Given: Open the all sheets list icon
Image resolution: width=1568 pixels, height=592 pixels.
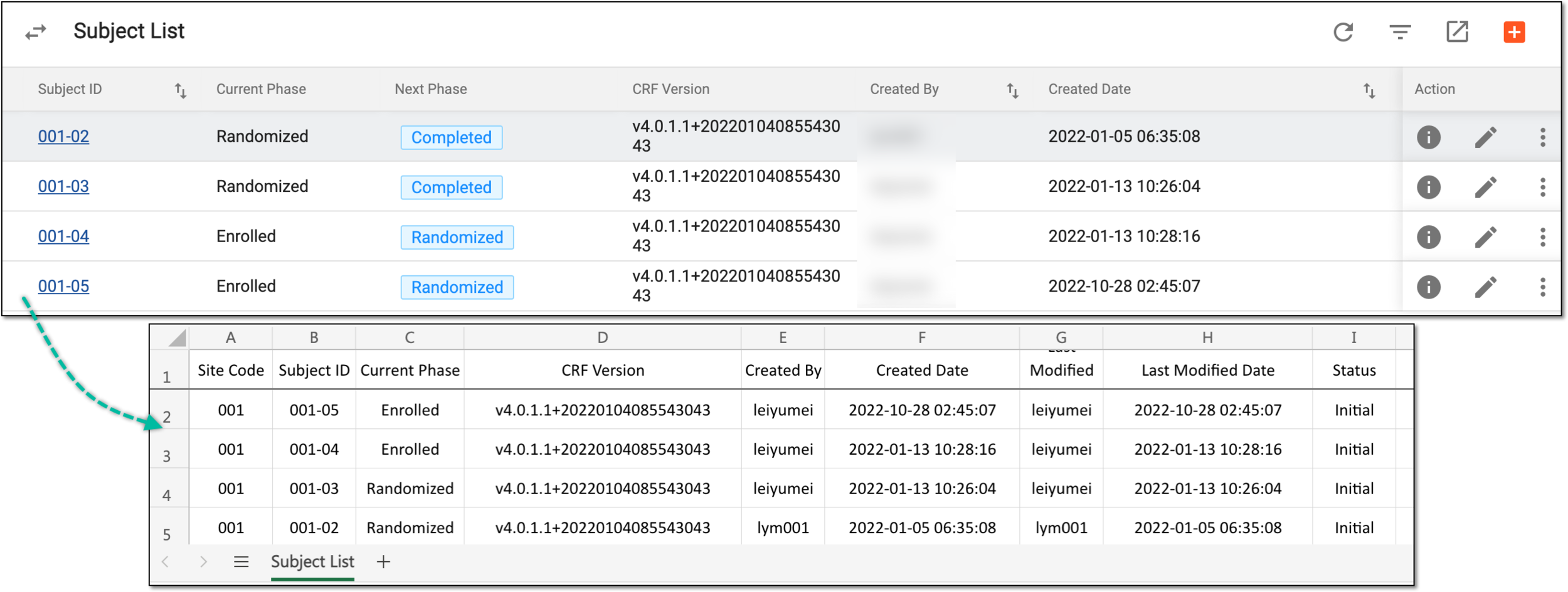Looking at the screenshot, I should [x=241, y=562].
